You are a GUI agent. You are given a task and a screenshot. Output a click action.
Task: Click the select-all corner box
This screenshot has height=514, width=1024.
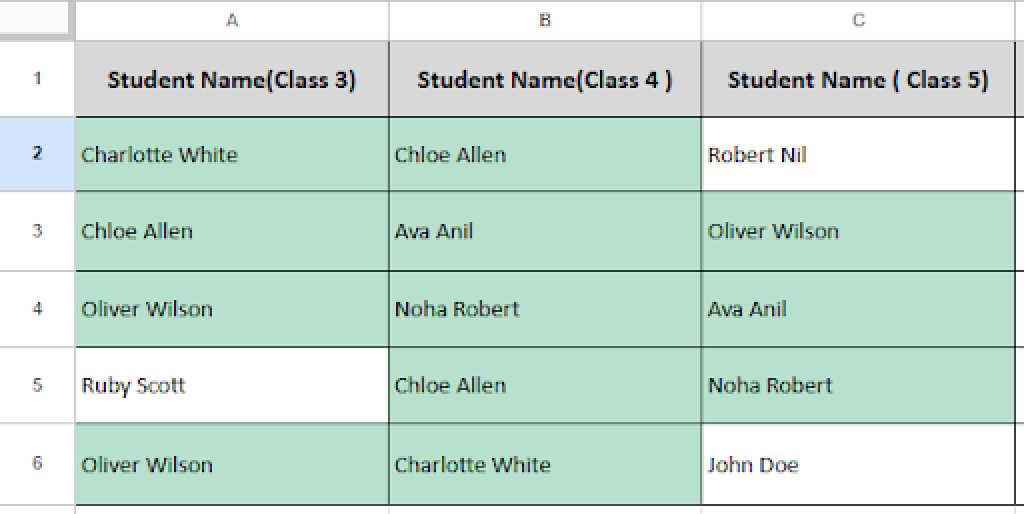coord(37,19)
